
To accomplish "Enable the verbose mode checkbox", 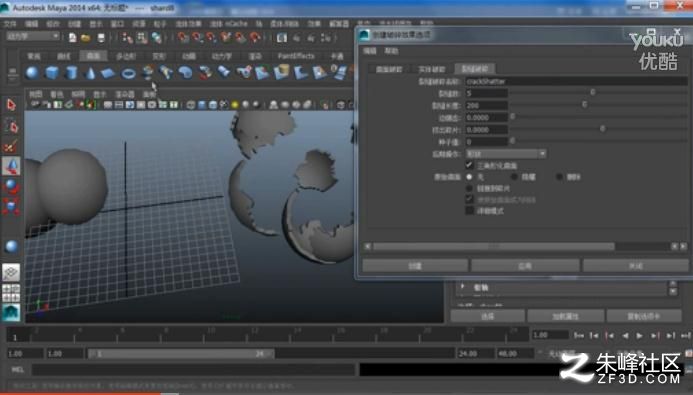I will 469,211.
